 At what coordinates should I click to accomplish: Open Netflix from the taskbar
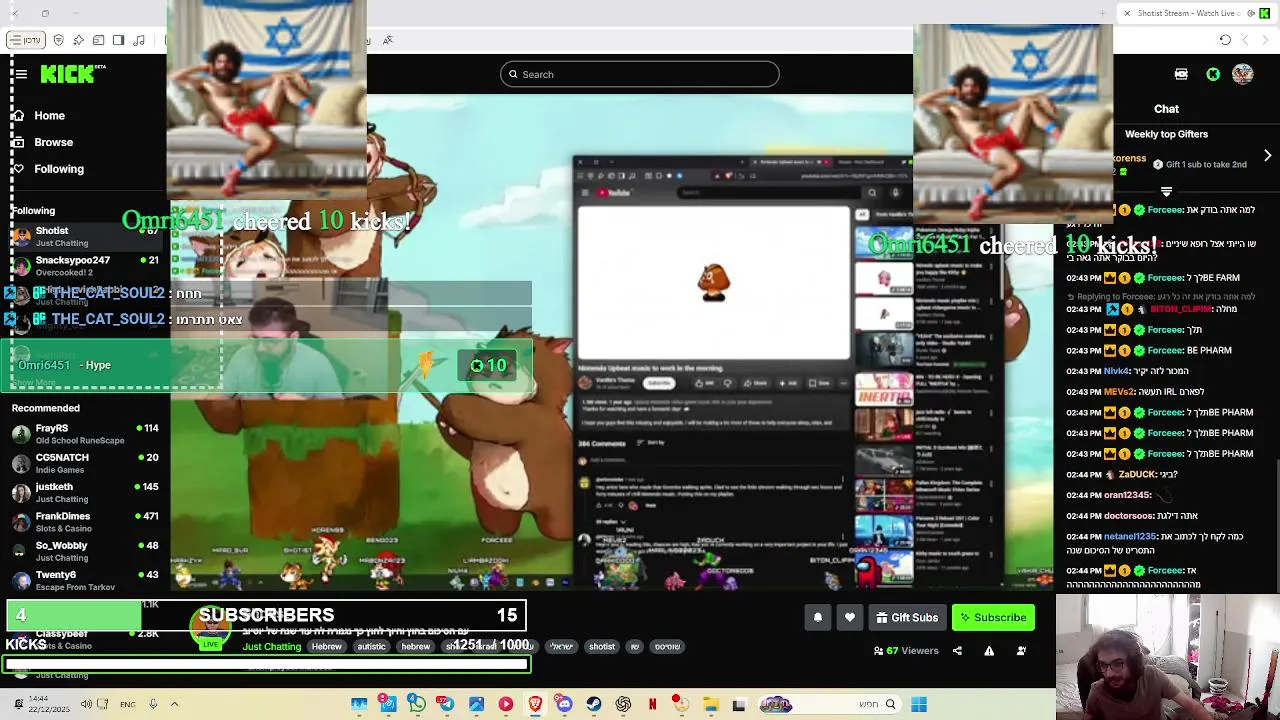pyautogui.click(x=652, y=705)
